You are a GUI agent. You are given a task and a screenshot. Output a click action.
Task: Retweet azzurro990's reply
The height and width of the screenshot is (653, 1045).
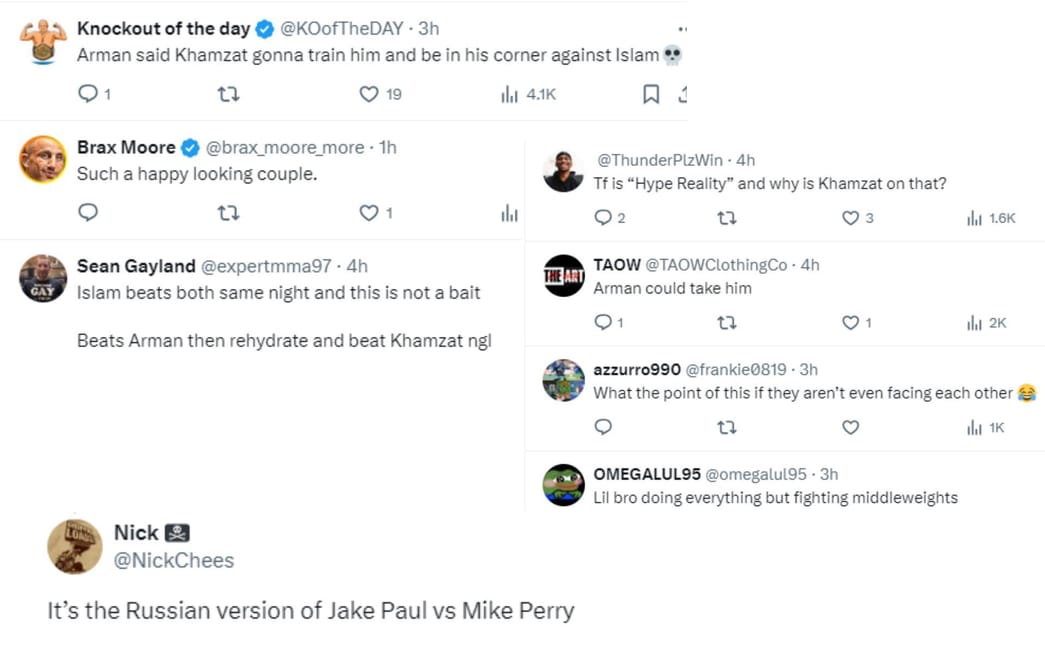[x=727, y=427]
